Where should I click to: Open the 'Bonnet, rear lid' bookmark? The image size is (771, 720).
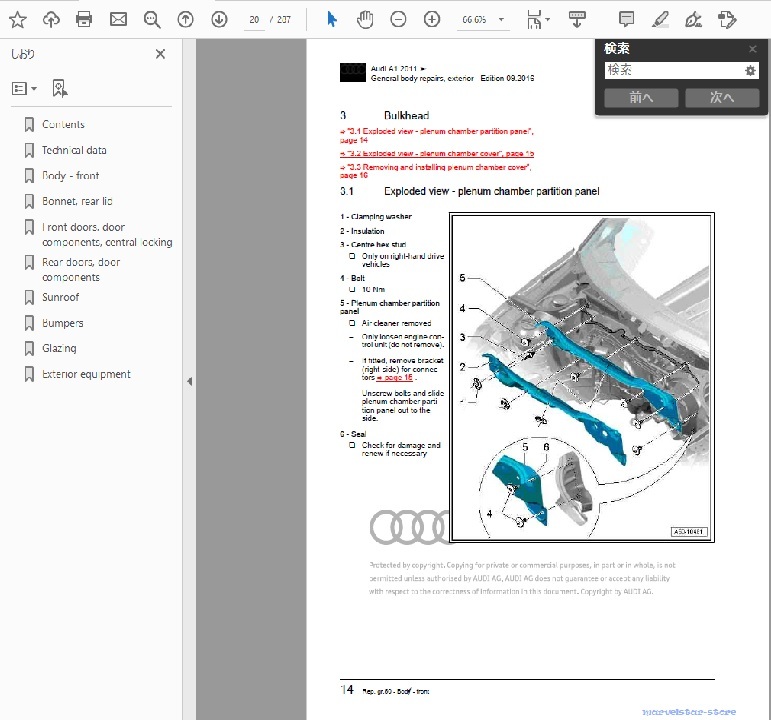coord(77,201)
